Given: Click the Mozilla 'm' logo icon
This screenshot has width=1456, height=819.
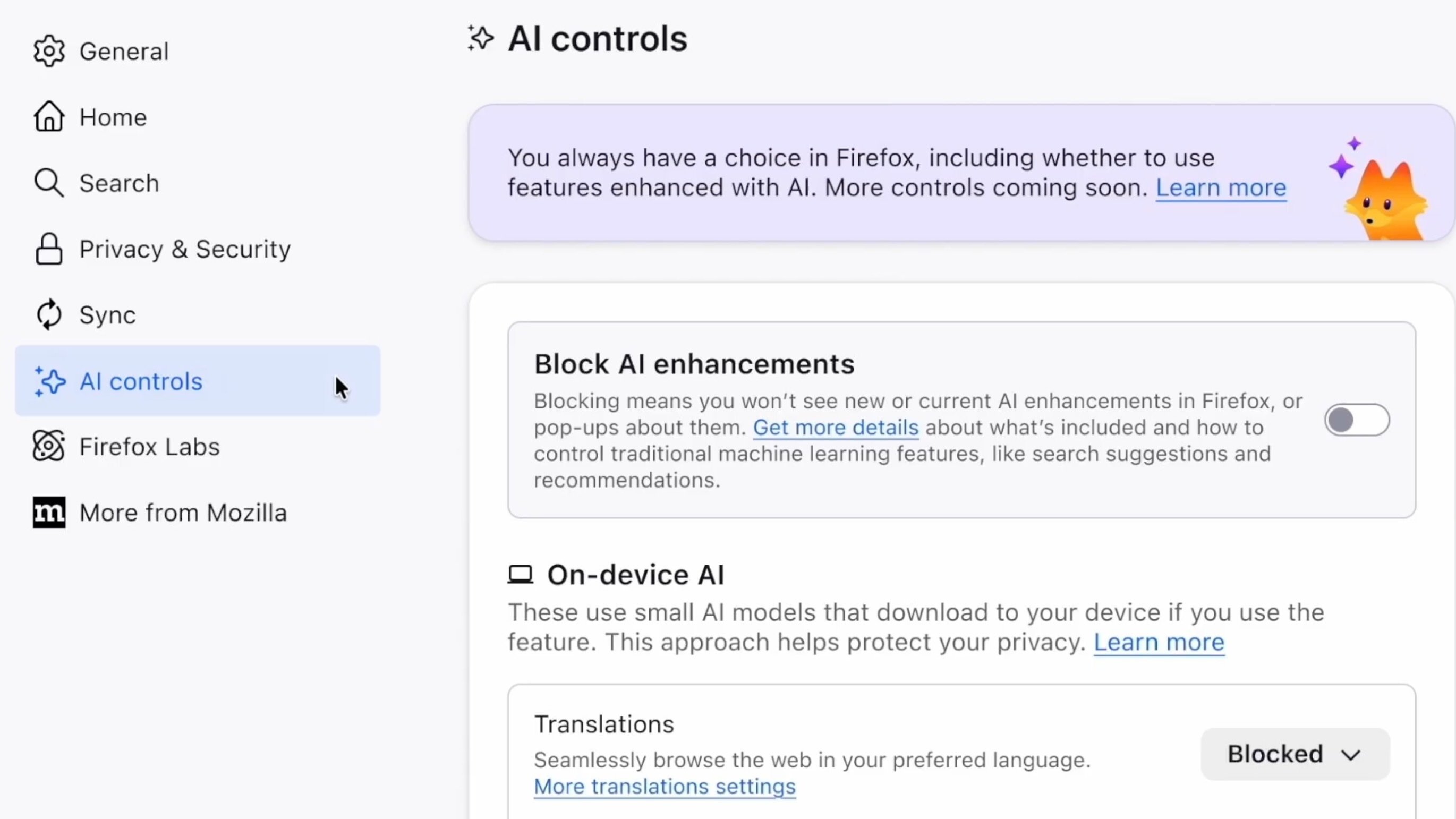Looking at the screenshot, I should (x=49, y=513).
